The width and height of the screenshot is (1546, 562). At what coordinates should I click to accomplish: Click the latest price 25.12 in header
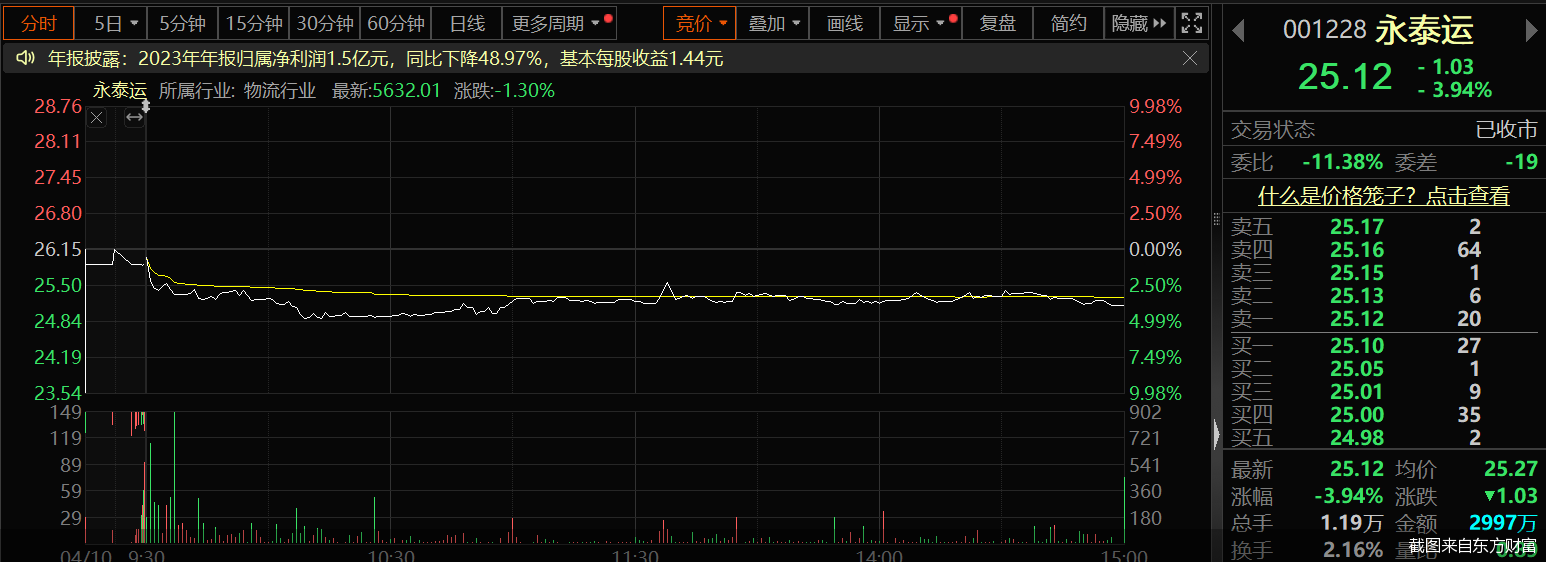(x=1344, y=77)
